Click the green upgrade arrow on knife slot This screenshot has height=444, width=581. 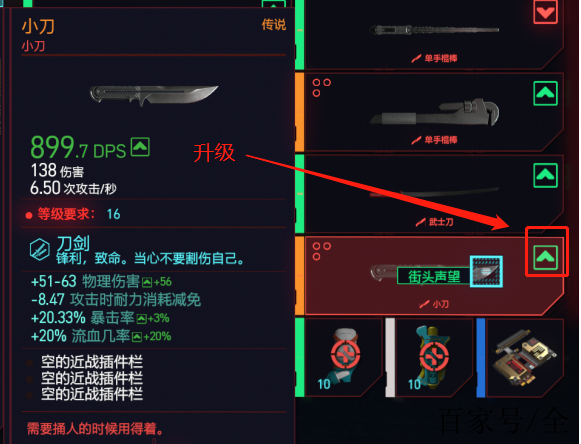[x=545, y=257]
